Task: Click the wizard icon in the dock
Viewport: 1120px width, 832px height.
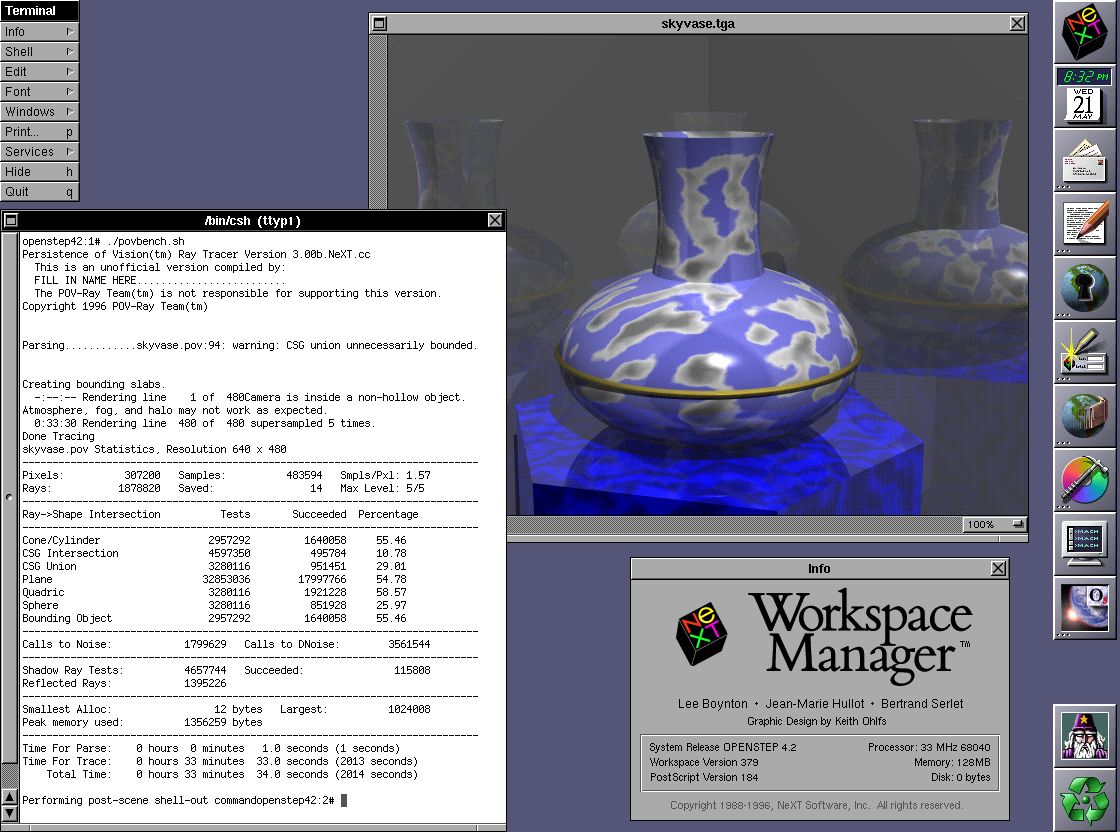Action: point(1085,736)
